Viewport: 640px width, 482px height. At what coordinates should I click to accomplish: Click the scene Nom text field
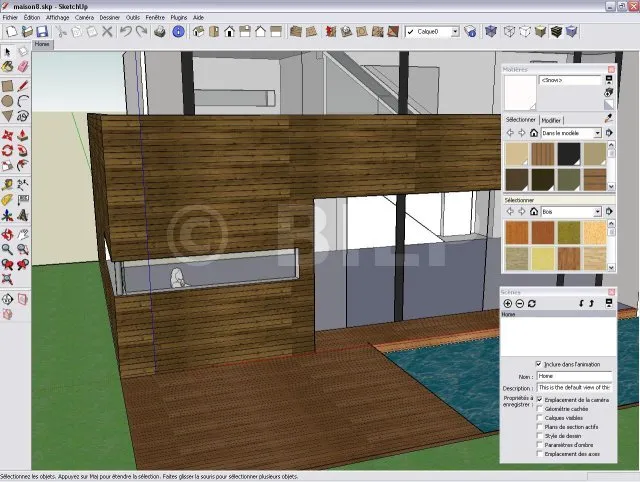574,376
